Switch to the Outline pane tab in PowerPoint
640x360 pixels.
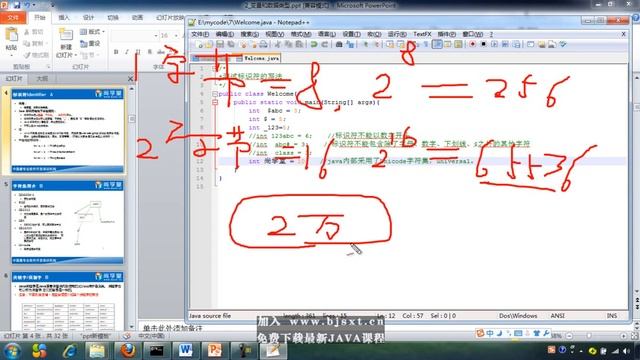42,78
